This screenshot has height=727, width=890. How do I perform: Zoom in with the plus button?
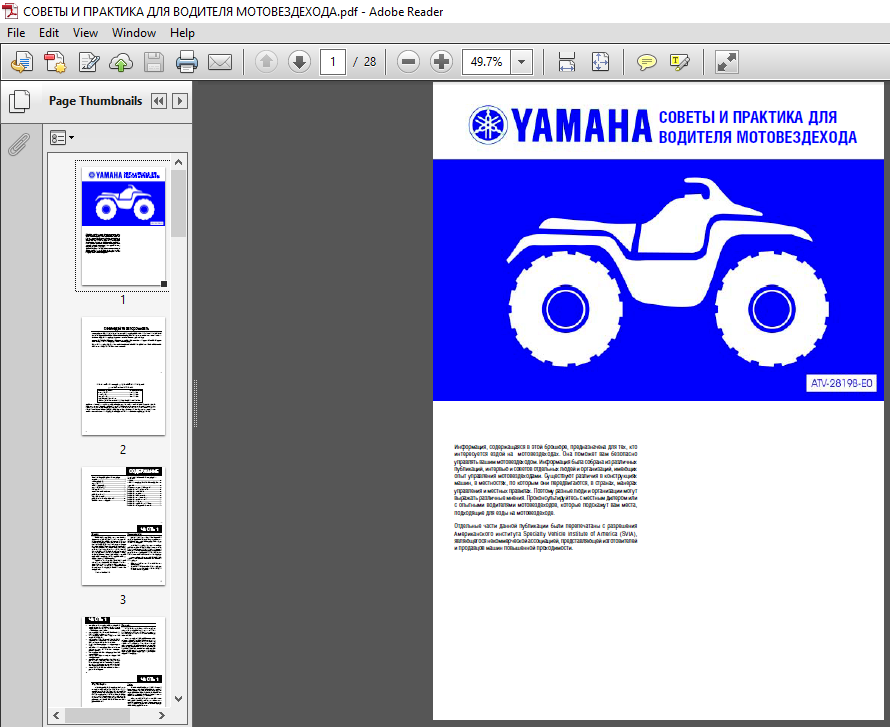441,61
